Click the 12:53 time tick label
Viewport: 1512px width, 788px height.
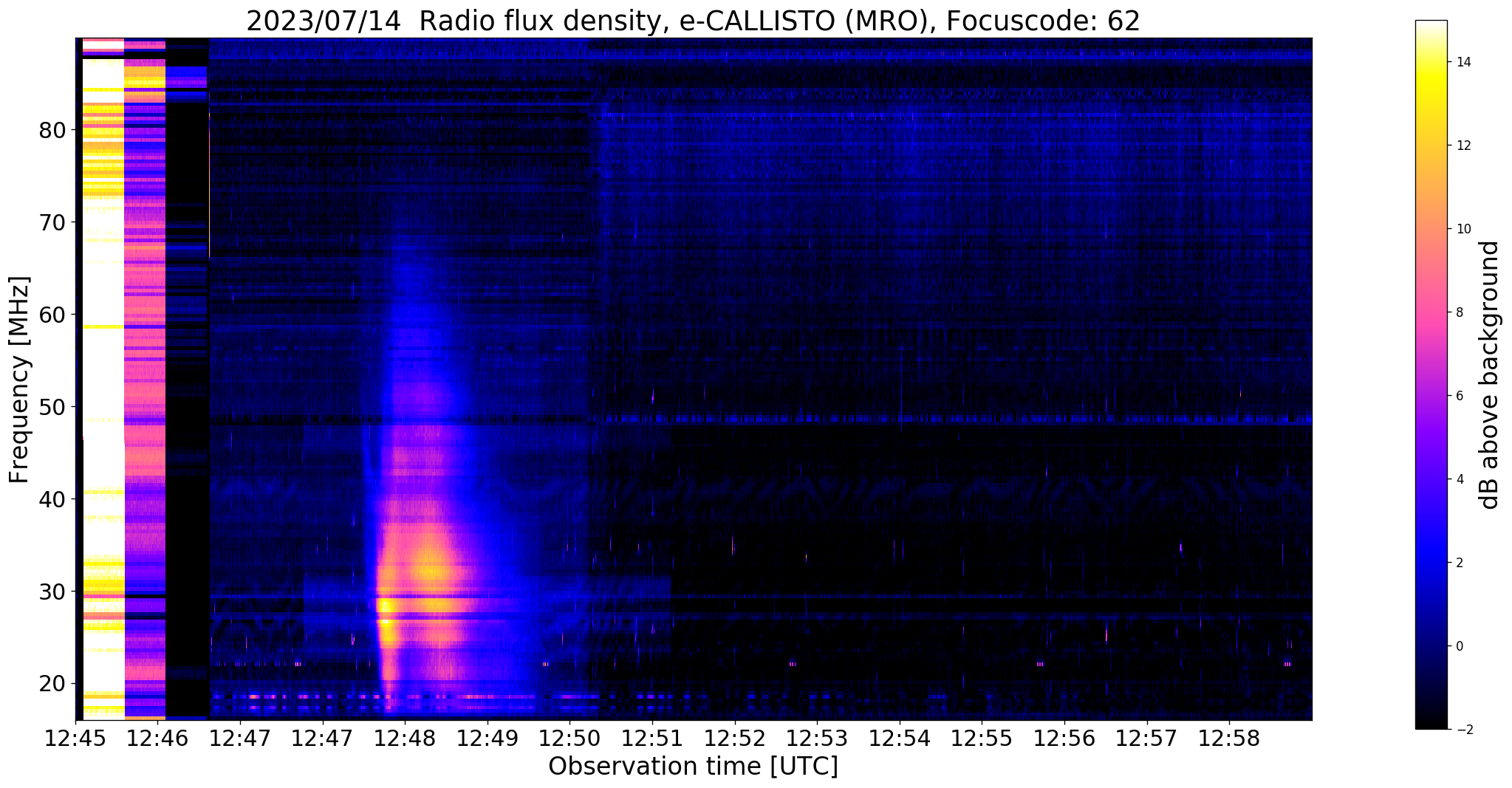[817, 739]
